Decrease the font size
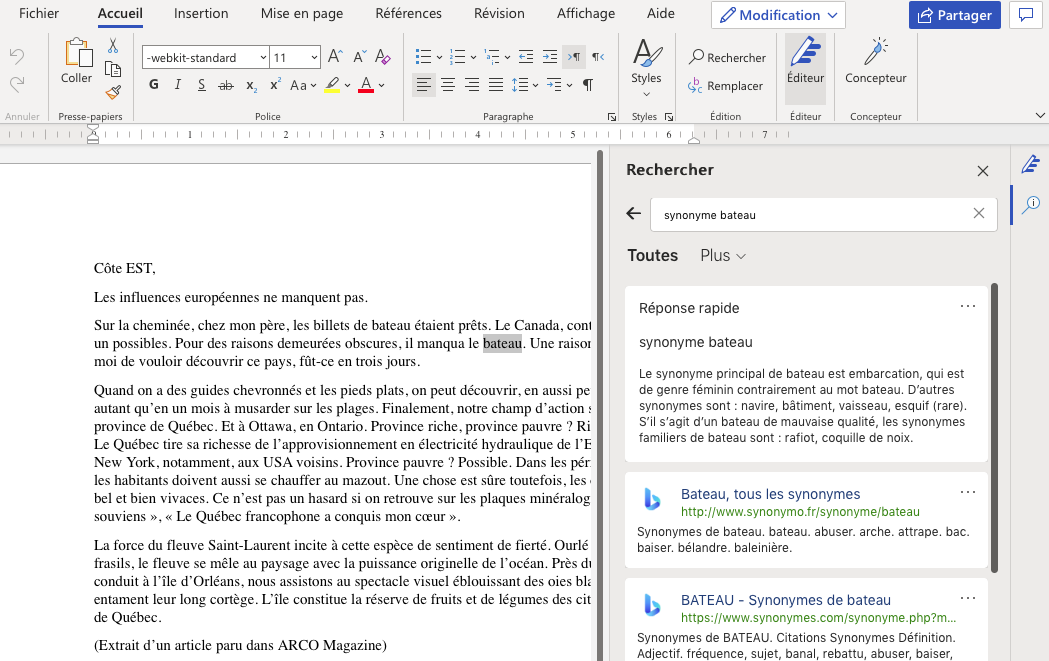The image size is (1049, 661). (x=359, y=57)
